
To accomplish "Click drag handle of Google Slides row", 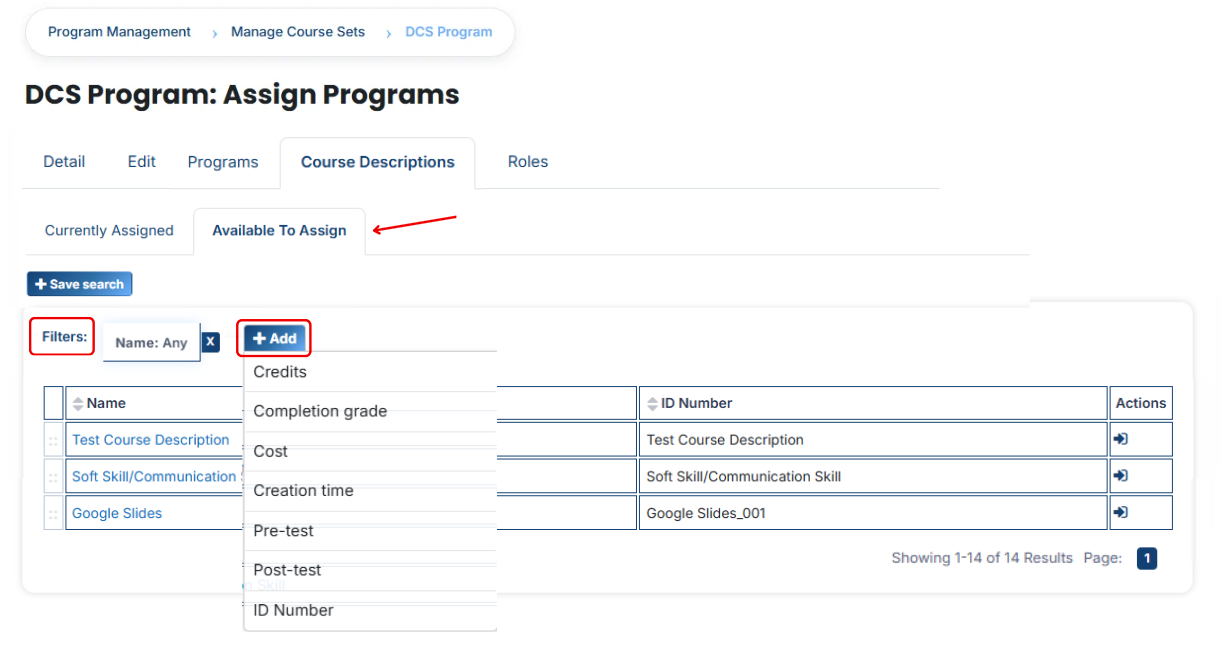I will (53, 514).
